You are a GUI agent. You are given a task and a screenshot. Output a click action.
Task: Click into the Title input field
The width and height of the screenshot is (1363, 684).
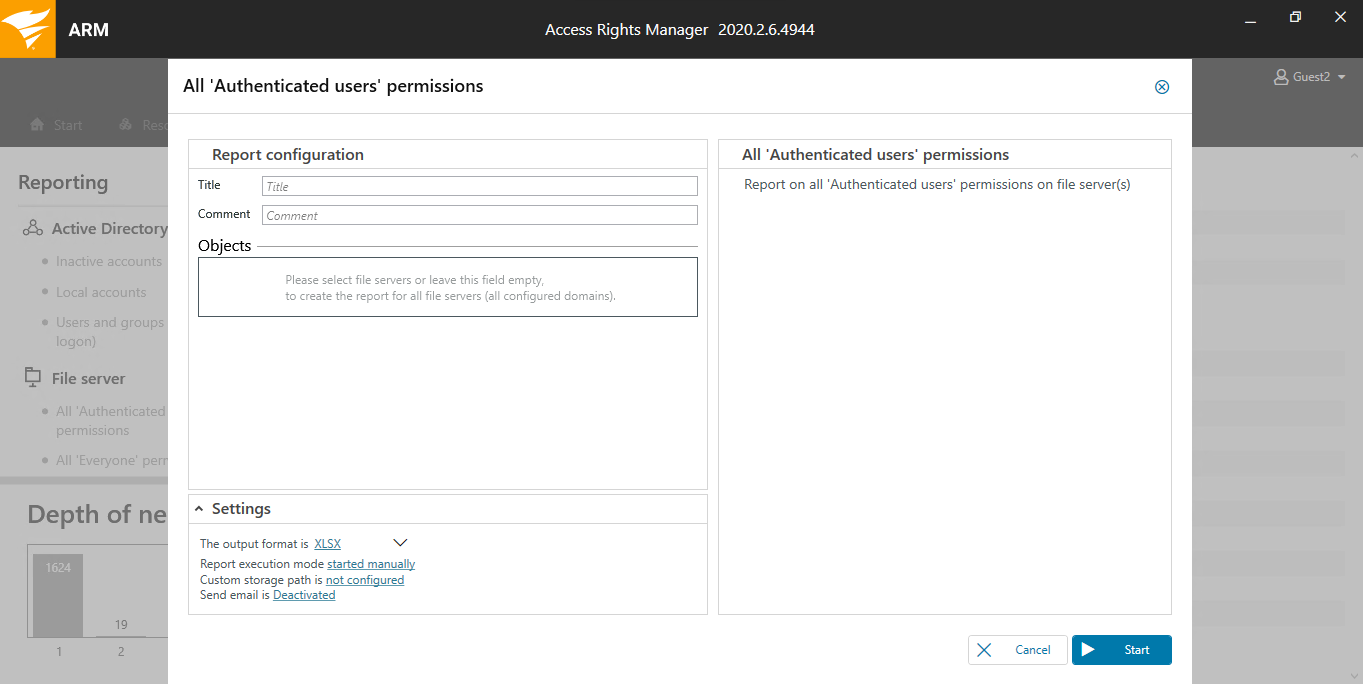(479, 186)
